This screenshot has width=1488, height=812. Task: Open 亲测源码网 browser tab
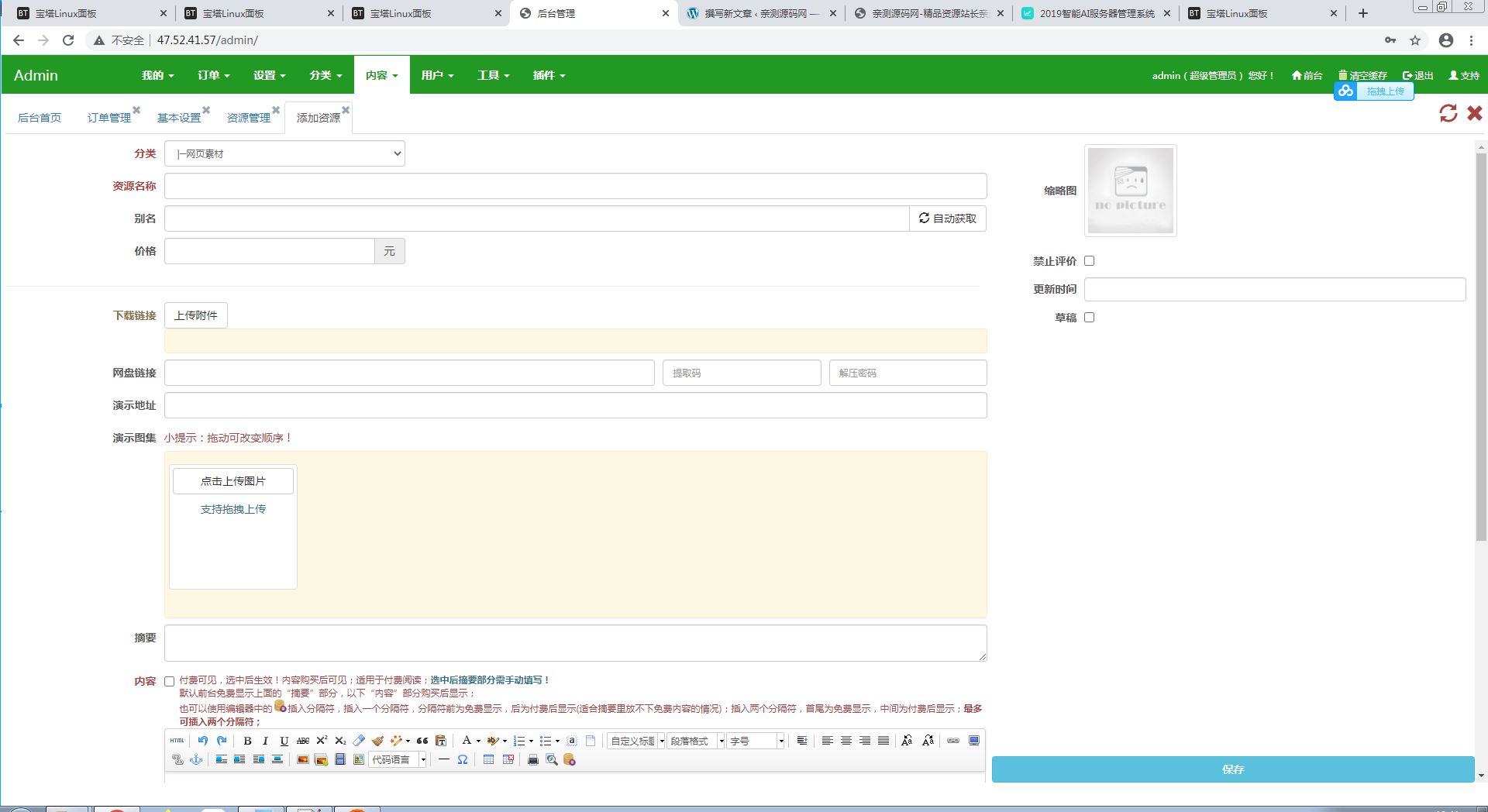[x=928, y=13]
